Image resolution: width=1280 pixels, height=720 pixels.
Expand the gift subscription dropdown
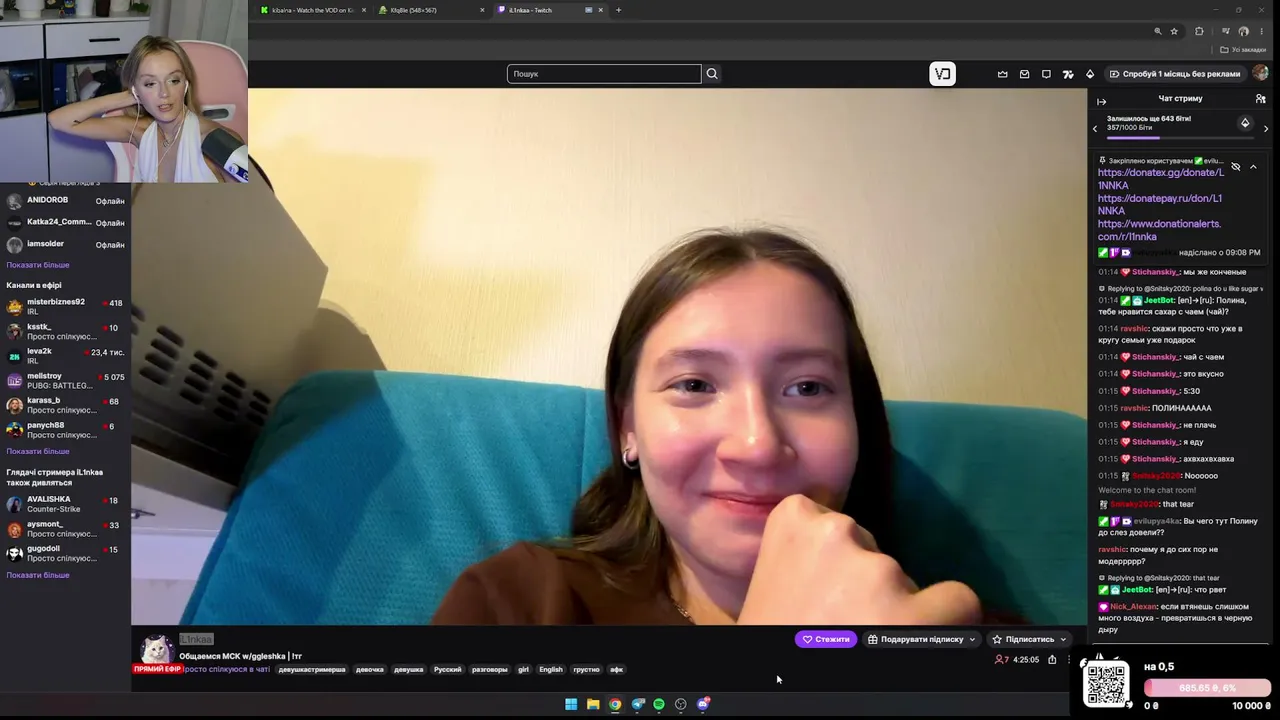coord(972,639)
